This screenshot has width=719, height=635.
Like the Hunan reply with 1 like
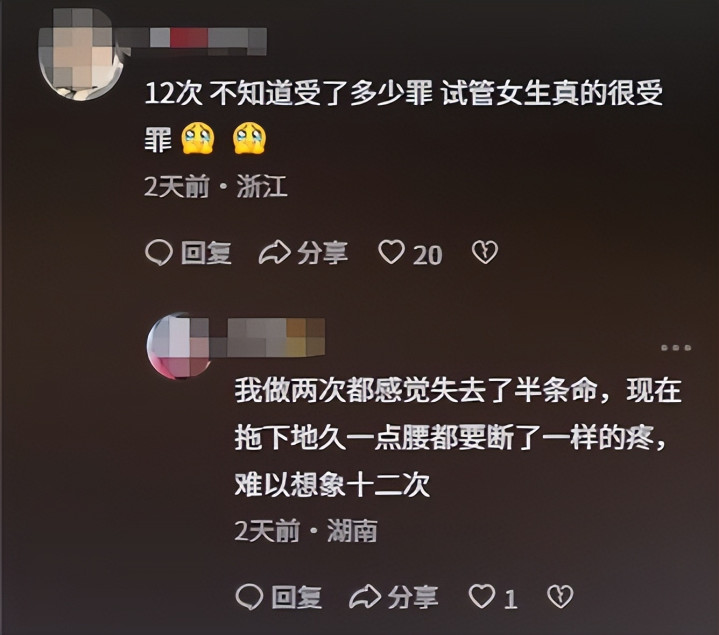point(481,597)
